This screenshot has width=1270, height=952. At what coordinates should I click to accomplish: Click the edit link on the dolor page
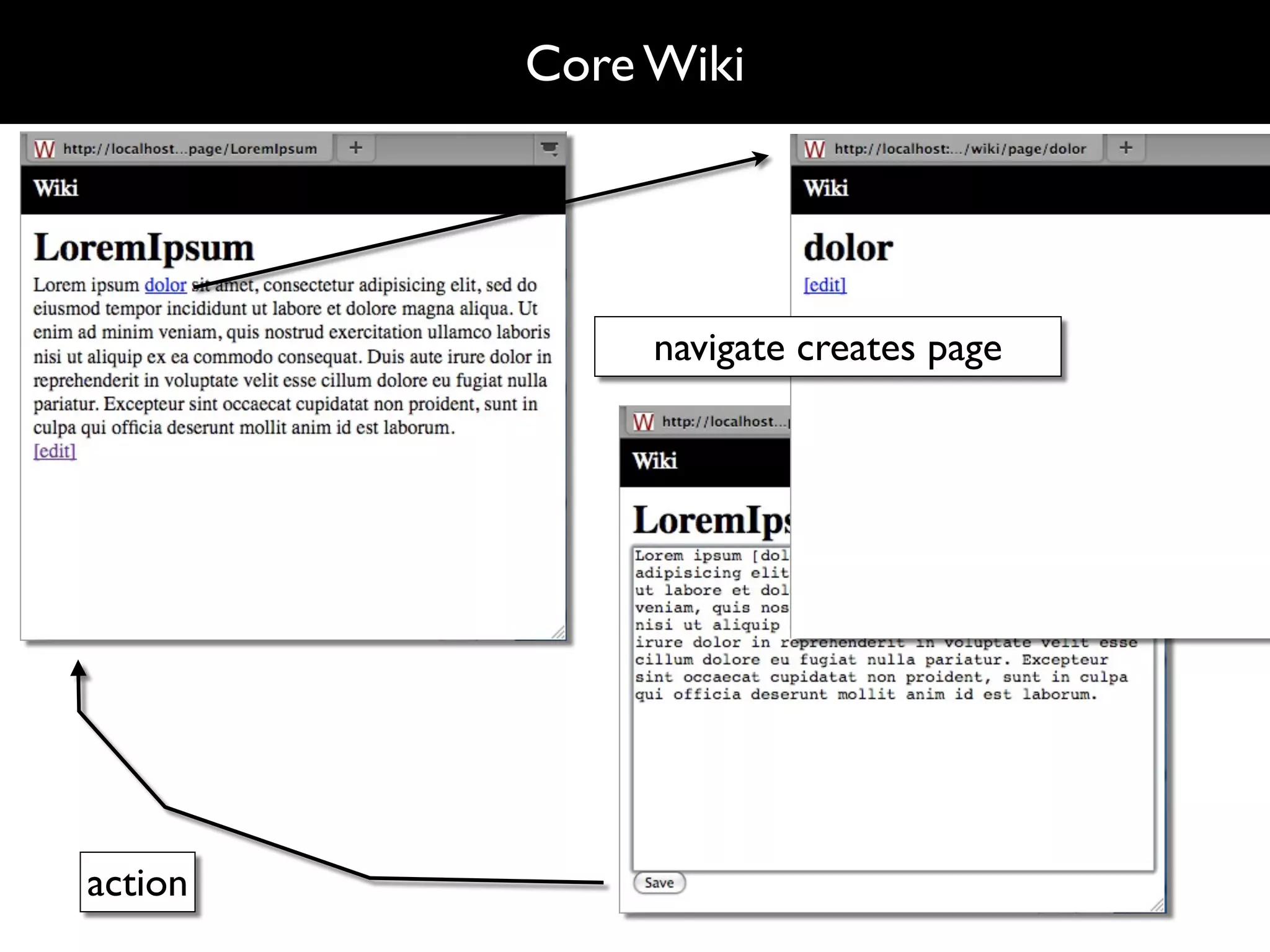click(x=825, y=284)
